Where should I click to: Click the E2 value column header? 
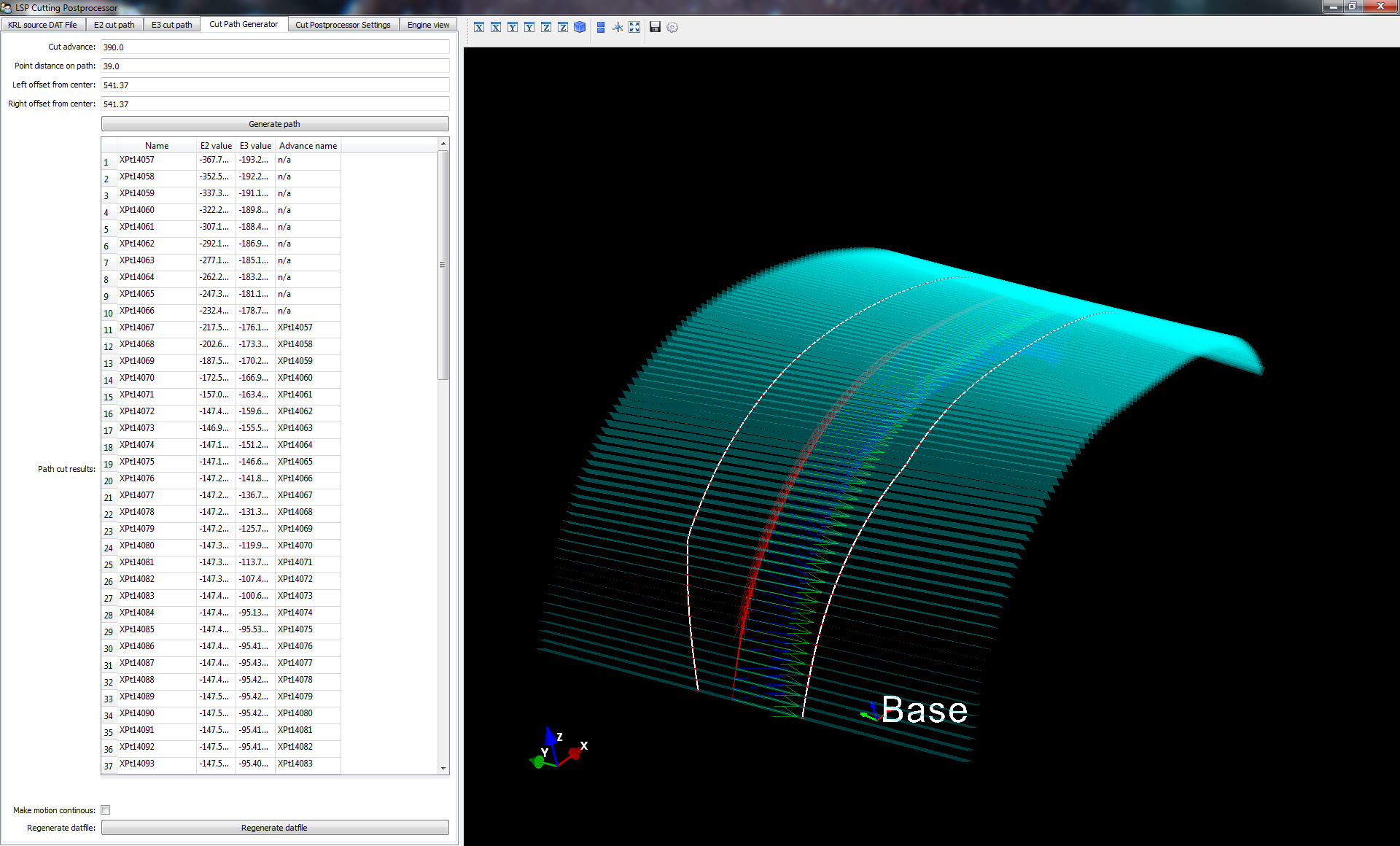216,146
